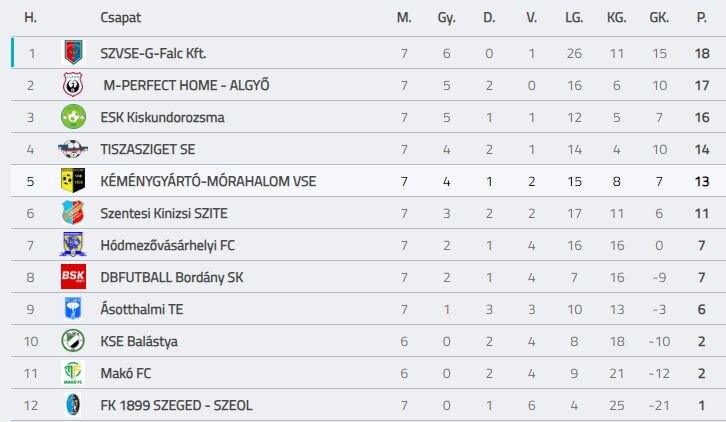Click the Makó FC logo
This screenshot has height=422, width=726.
[x=73, y=372]
